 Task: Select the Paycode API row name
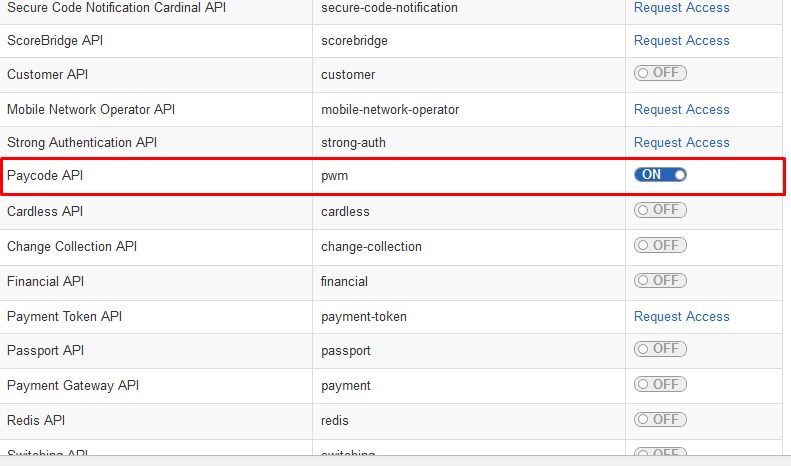(x=45, y=176)
